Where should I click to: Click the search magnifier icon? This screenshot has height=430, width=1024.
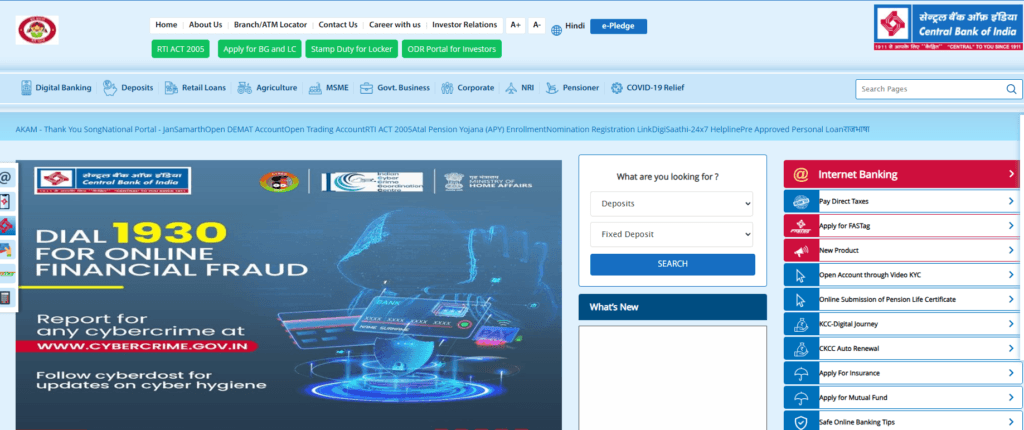coord(1011,89)
